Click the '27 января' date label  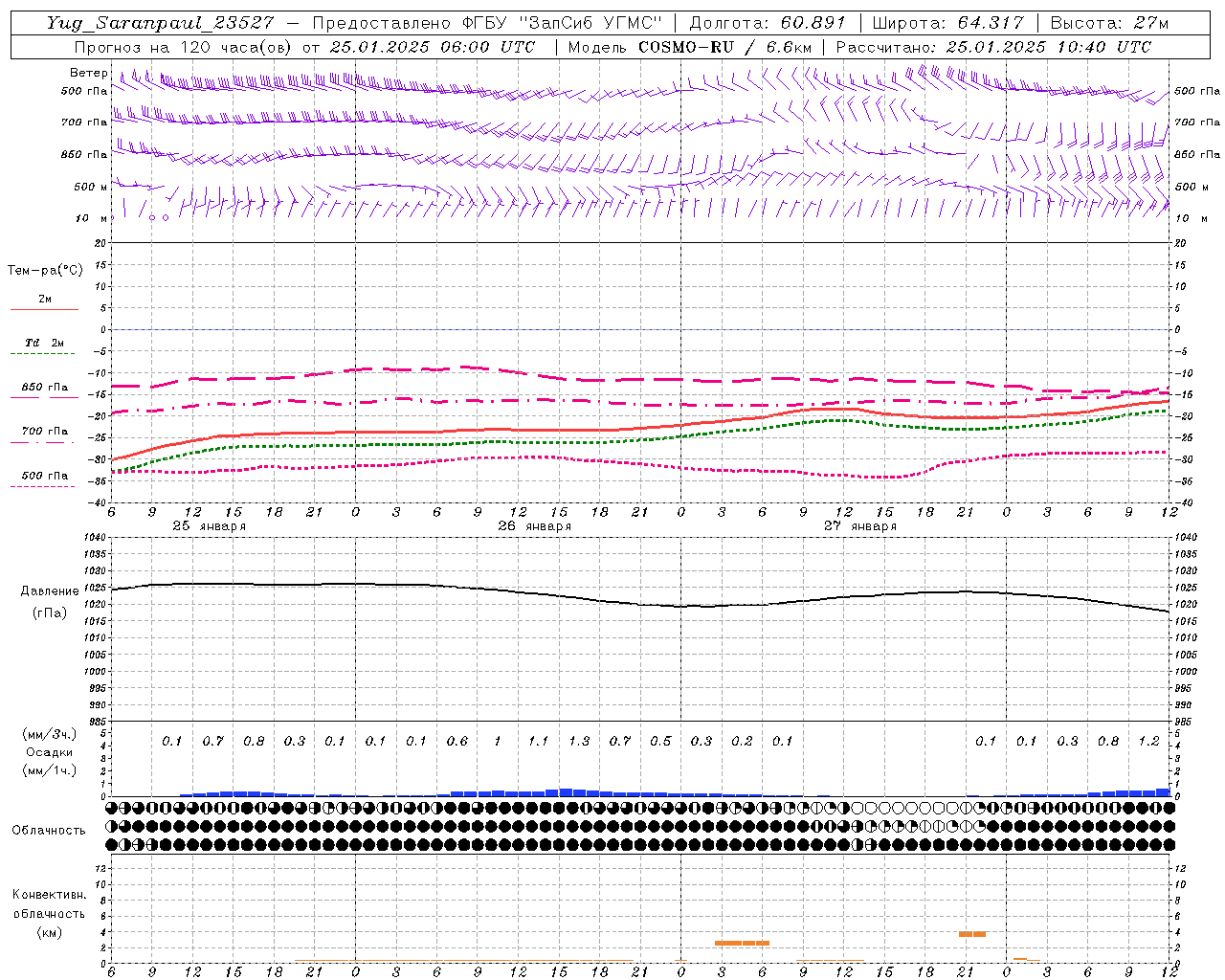tap(860, 526)
